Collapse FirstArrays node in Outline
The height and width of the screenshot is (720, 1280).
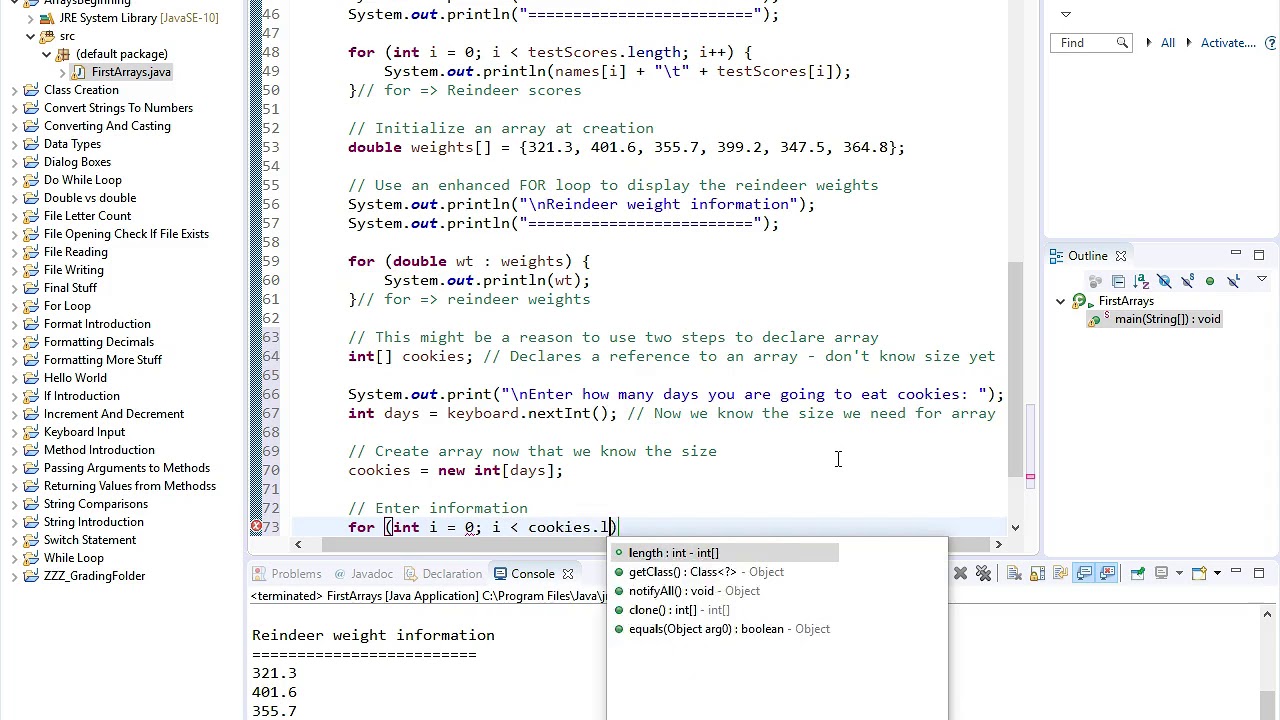[1060, 301]
